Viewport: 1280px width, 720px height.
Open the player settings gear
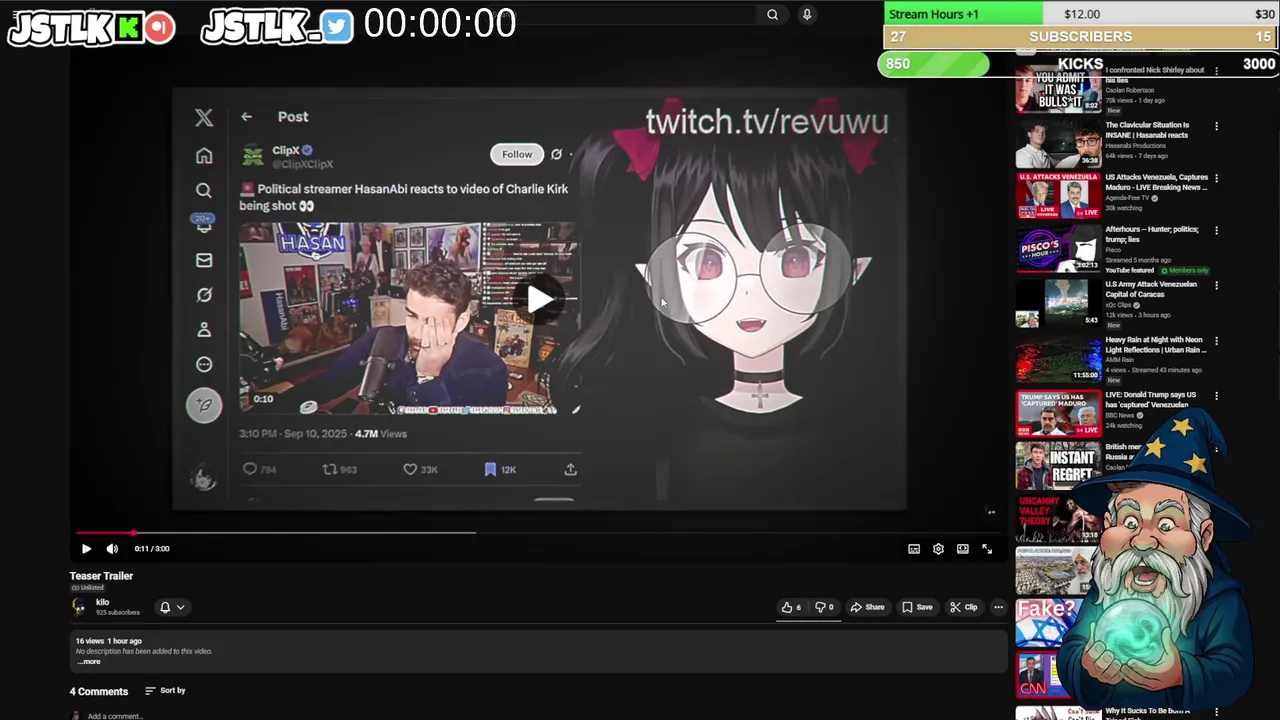[x=938, y=549]
